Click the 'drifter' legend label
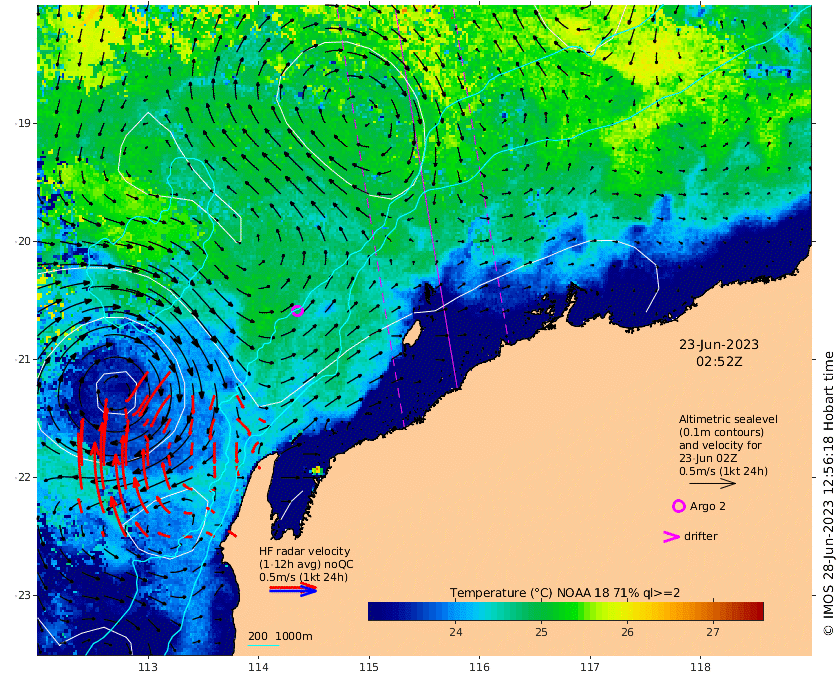840x680 pixels. (701, 536)
